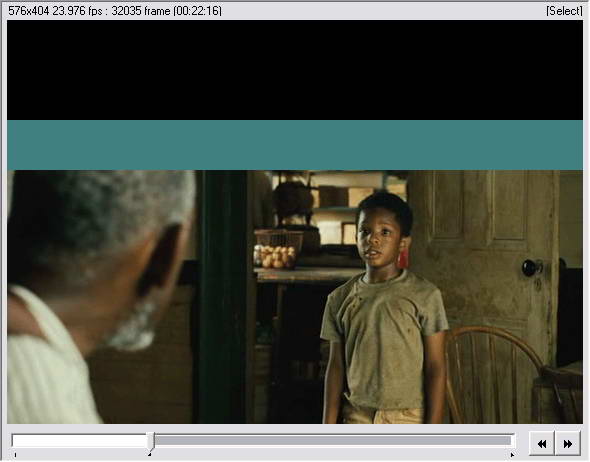
Task: Click the gray-haired man in the preview
Action: 100,296
